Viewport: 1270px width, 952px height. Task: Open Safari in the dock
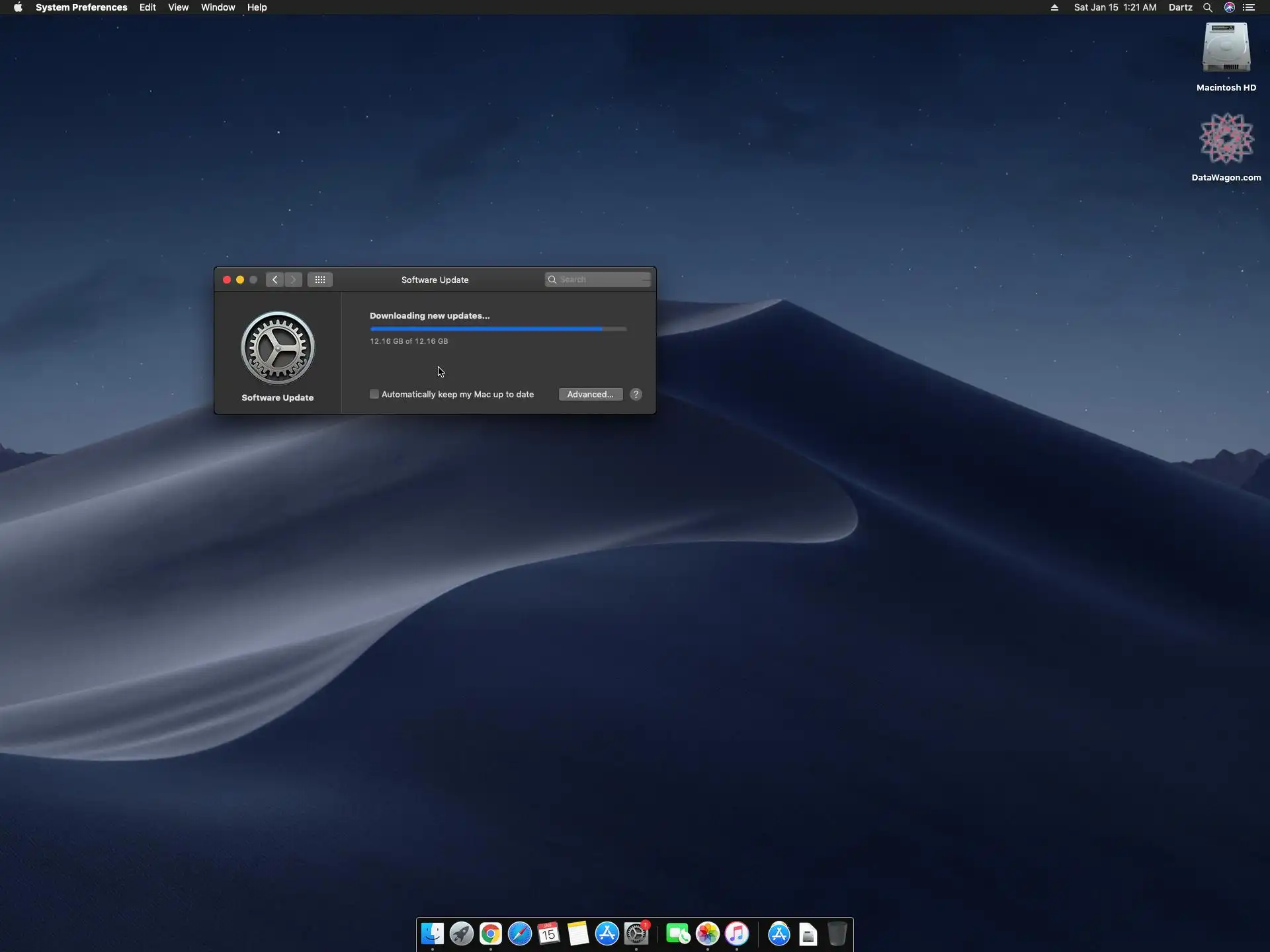519,933
